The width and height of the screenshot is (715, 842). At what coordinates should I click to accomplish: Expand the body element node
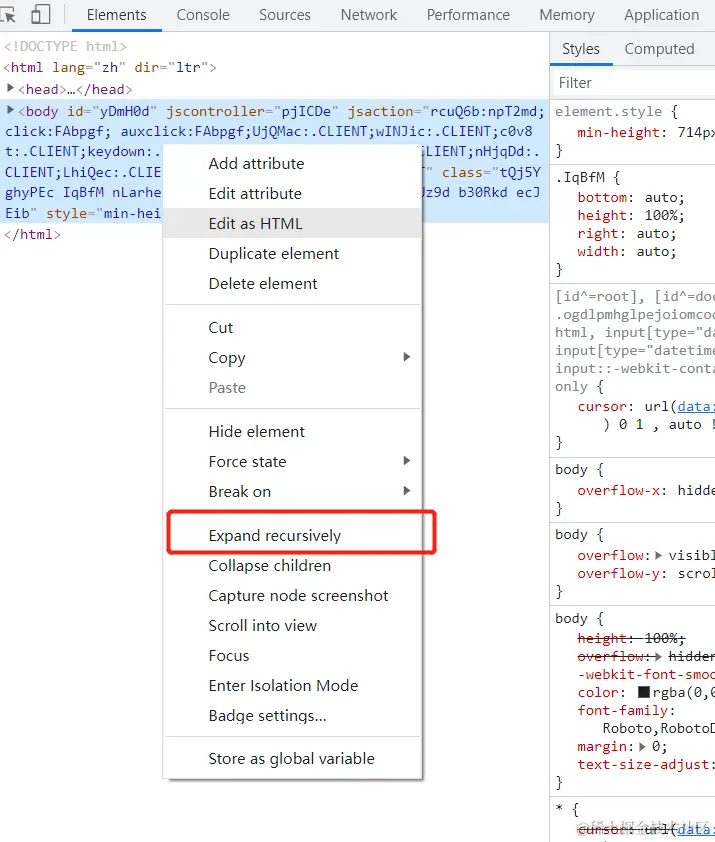[10, 110]
